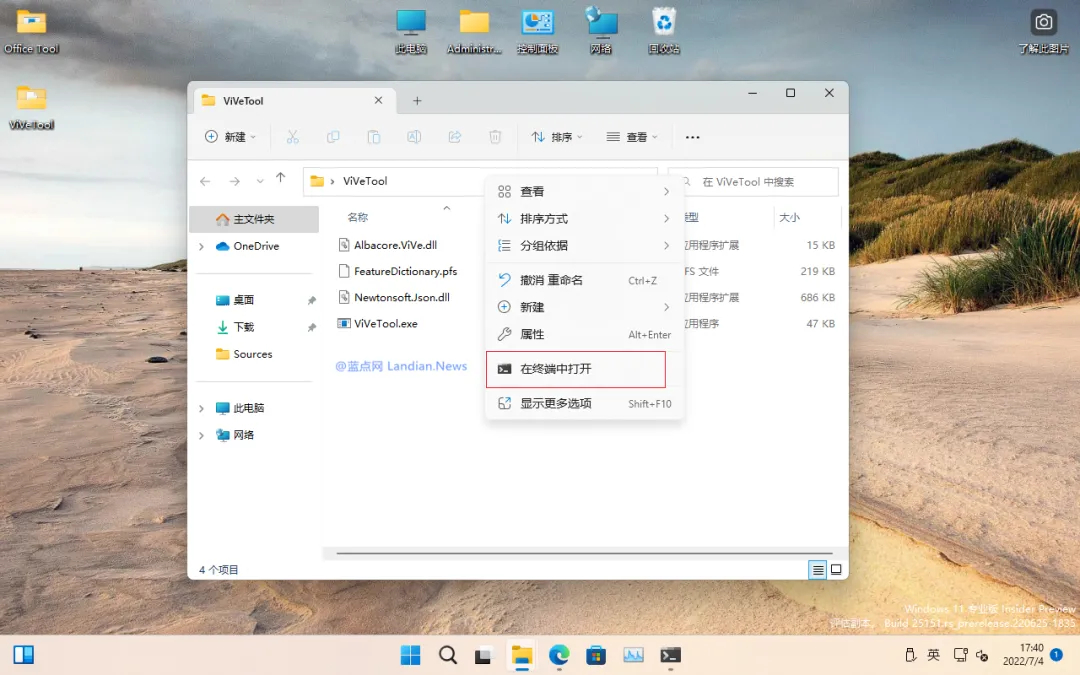Screen dimensions: 1080x675
Task: Select the Cut icon in the toolbar
Action: [293, 137]
